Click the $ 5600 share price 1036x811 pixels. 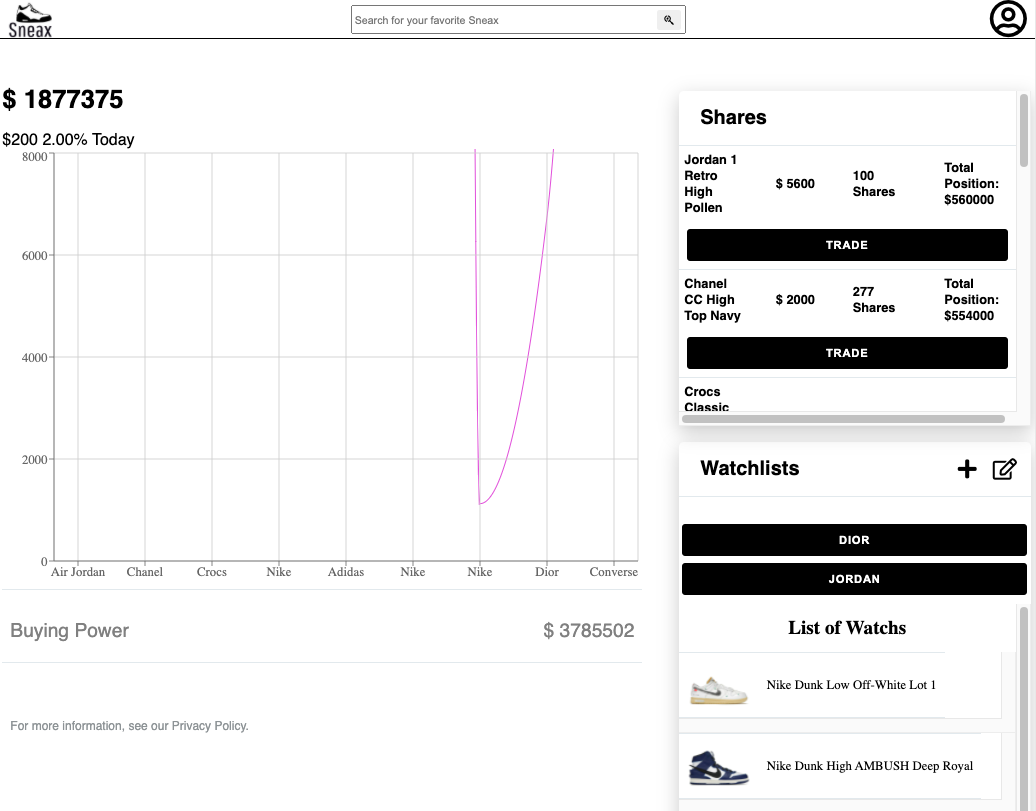coord(795,184)
